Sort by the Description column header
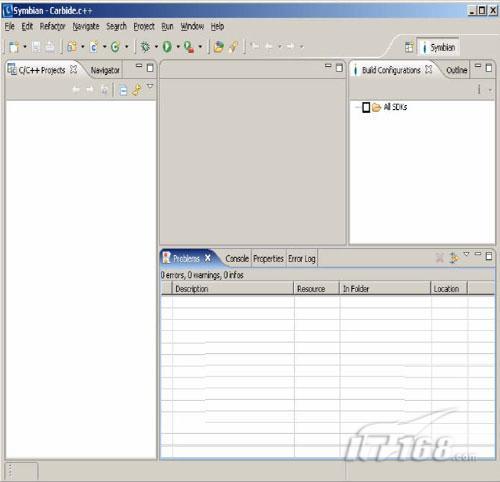This screenshot has height=482, width=500. click(x=232, y=289)
